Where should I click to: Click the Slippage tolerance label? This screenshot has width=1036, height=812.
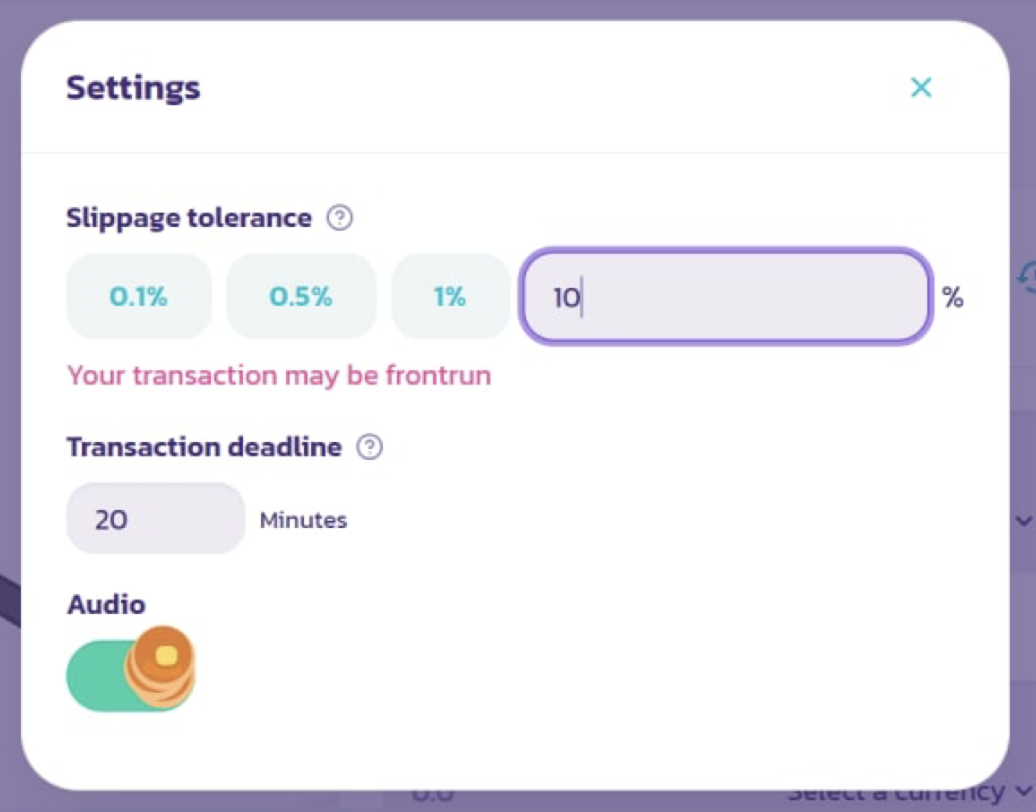click(x=189, y=218)
